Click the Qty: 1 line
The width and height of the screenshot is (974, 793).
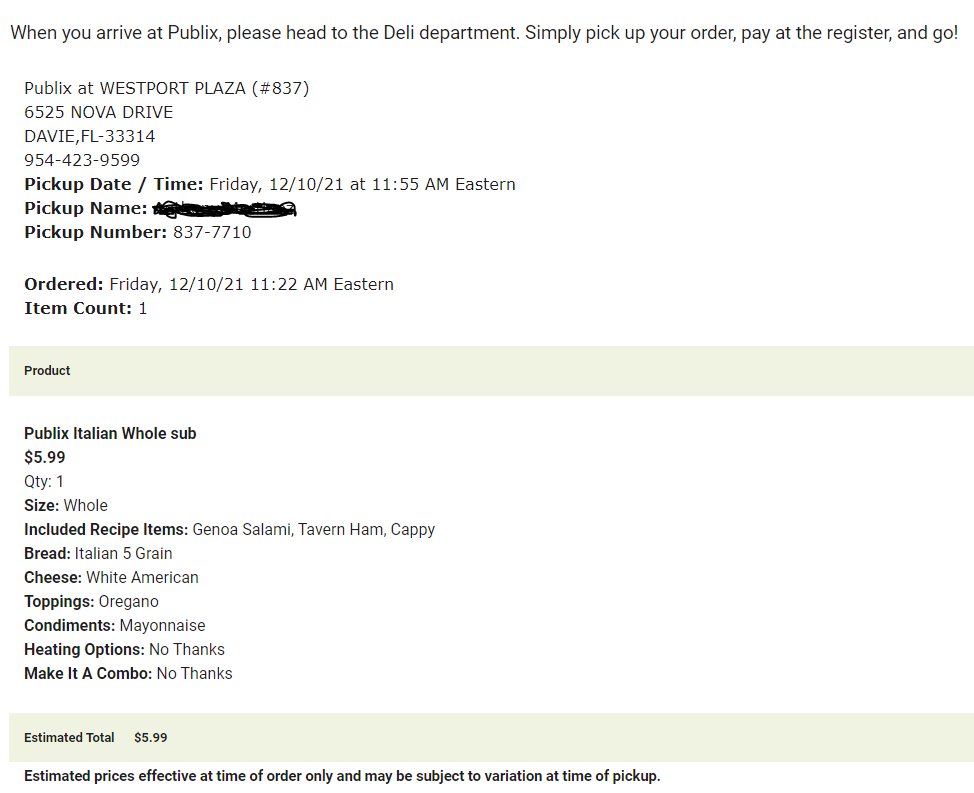(44, 482)
